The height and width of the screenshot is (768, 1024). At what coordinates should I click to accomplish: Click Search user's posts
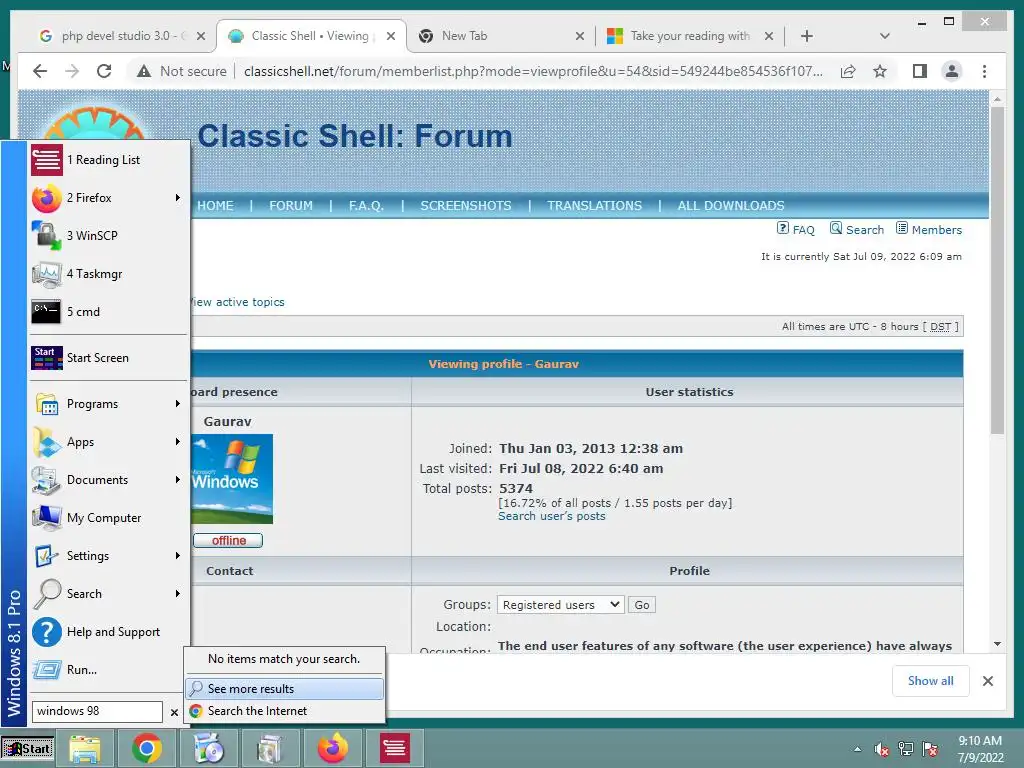(552, 516)
